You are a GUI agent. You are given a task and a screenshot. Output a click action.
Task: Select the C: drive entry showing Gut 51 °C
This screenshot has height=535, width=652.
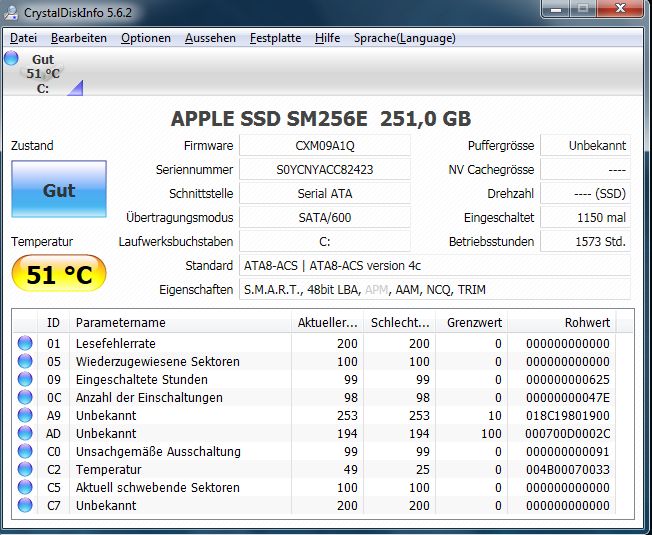pos(43,74)
